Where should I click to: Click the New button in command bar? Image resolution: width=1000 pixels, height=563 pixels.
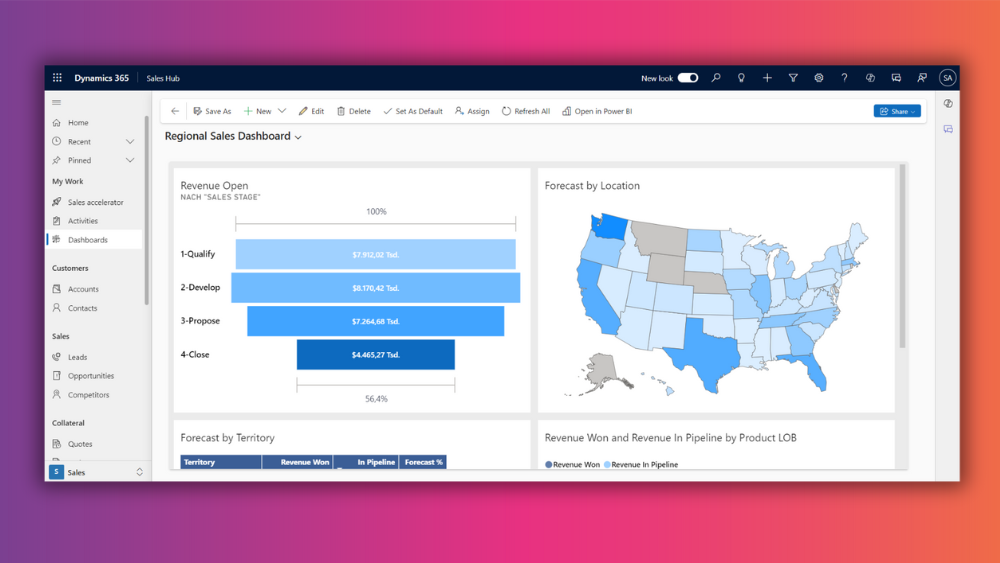tap(258, 111)
